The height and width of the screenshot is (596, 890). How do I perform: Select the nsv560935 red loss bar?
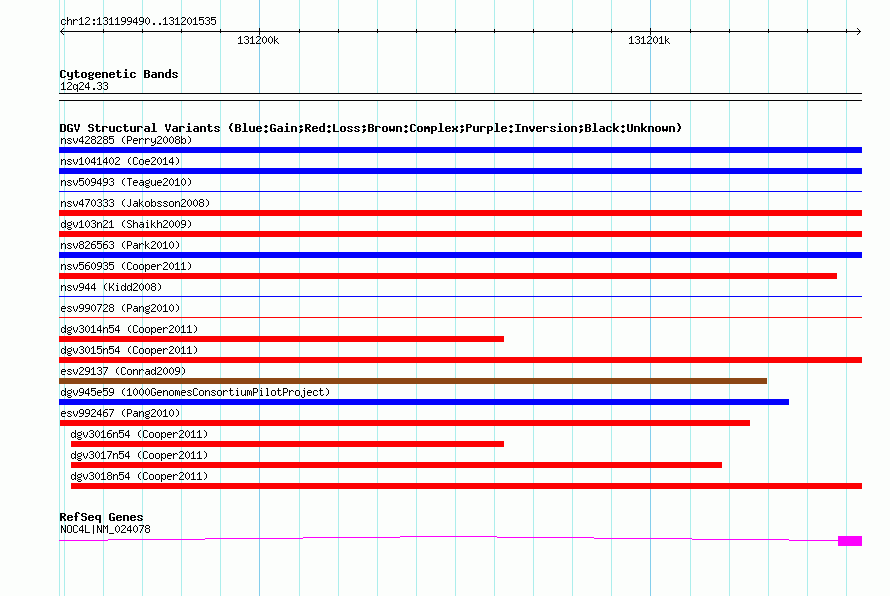(448, 276)
